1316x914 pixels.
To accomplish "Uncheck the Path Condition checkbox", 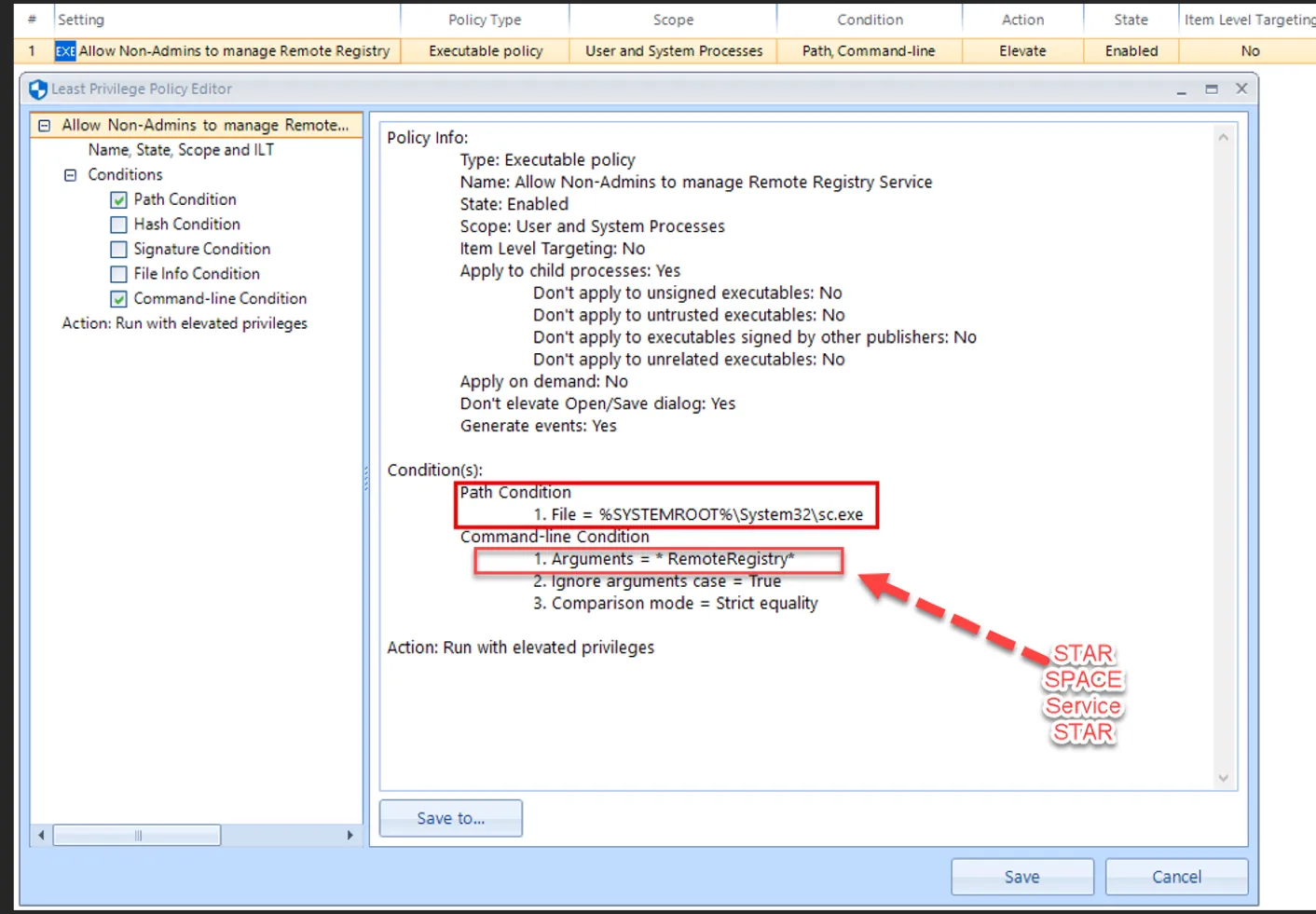I will (x=119, y=200).
